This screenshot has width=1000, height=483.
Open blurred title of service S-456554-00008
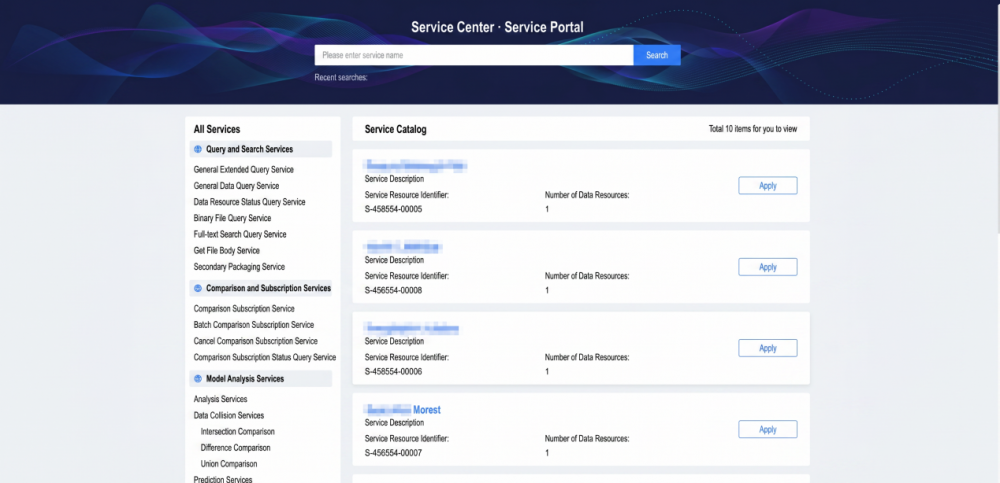click(x=403, y=247)
